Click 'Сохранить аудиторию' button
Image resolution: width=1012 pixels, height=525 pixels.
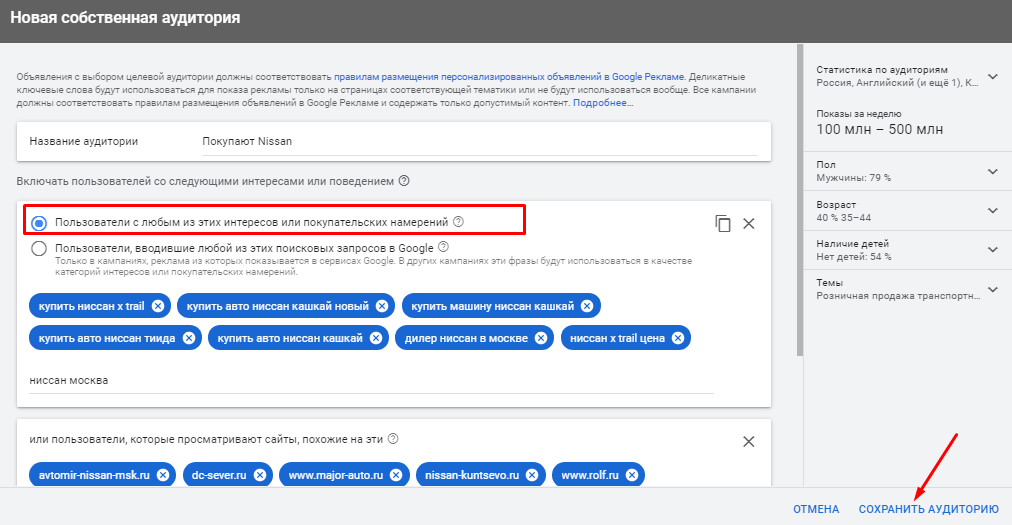pos(928,509)
